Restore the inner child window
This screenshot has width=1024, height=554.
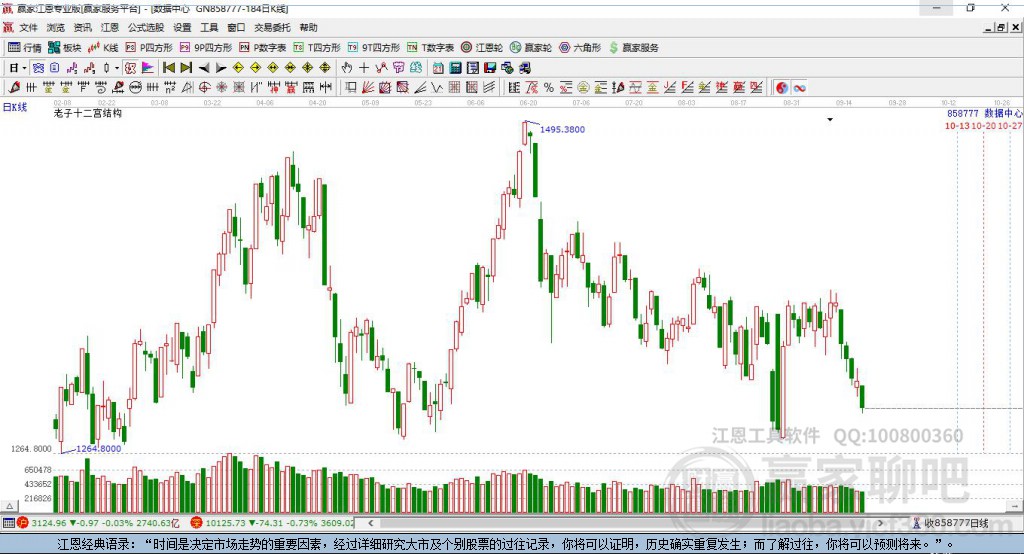pyautogui.click(x=1000, y=27)
